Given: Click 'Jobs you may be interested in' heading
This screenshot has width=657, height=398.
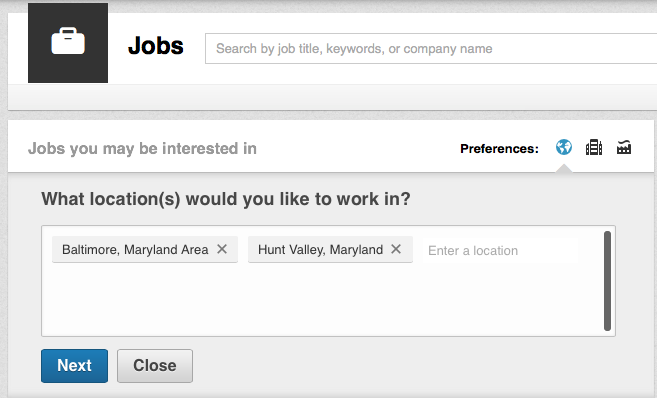Looking at the screenshot, I should pyautogui.click(x=142, y=148).
